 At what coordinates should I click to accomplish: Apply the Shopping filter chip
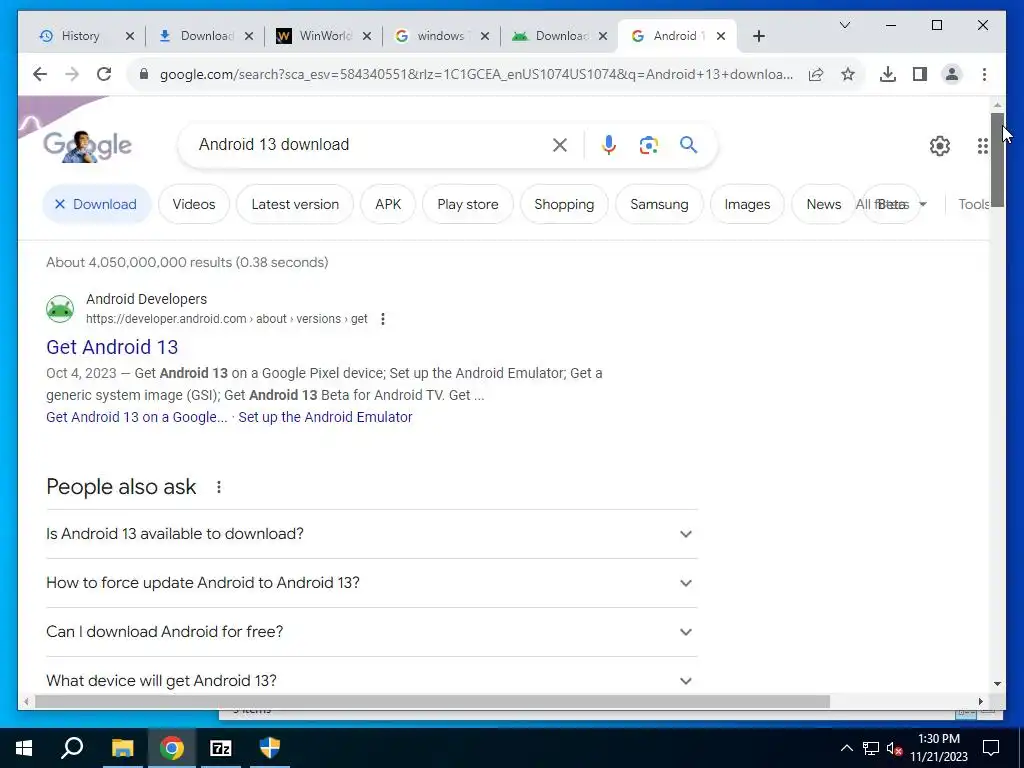click(564, 204)
